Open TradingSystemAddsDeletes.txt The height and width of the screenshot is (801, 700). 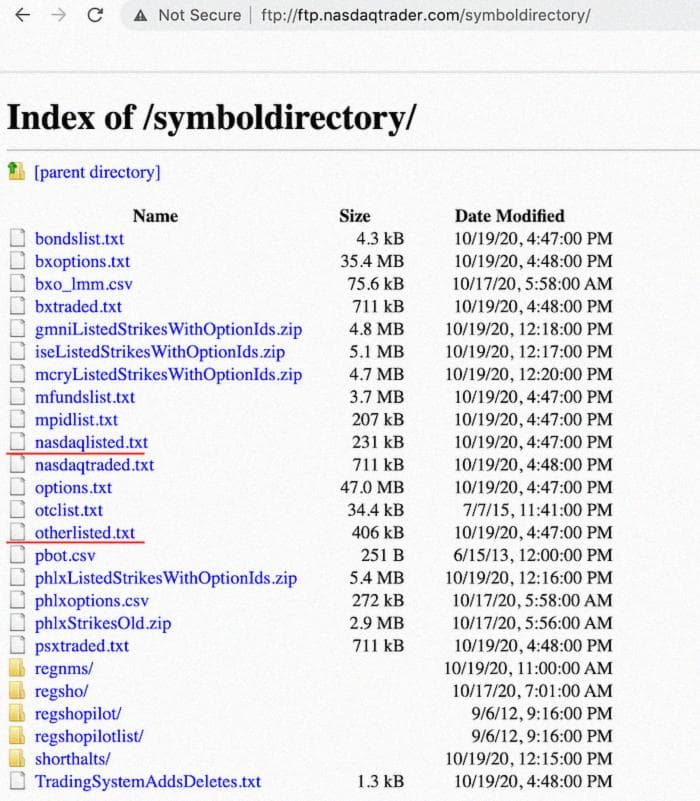[148, 782]
